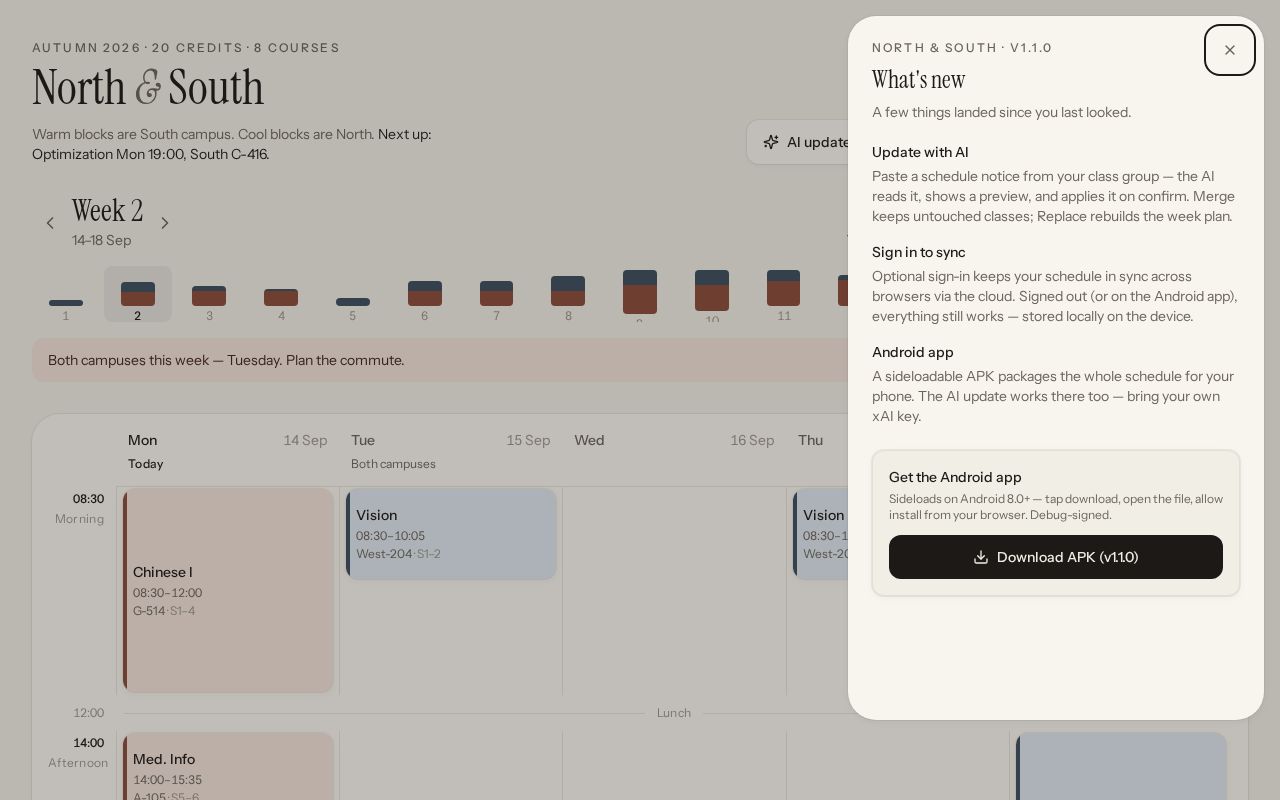1280x800 pixels.
Task: Open the AI update sparkle button
Action: pyautogui.click(x=800, y=142)
